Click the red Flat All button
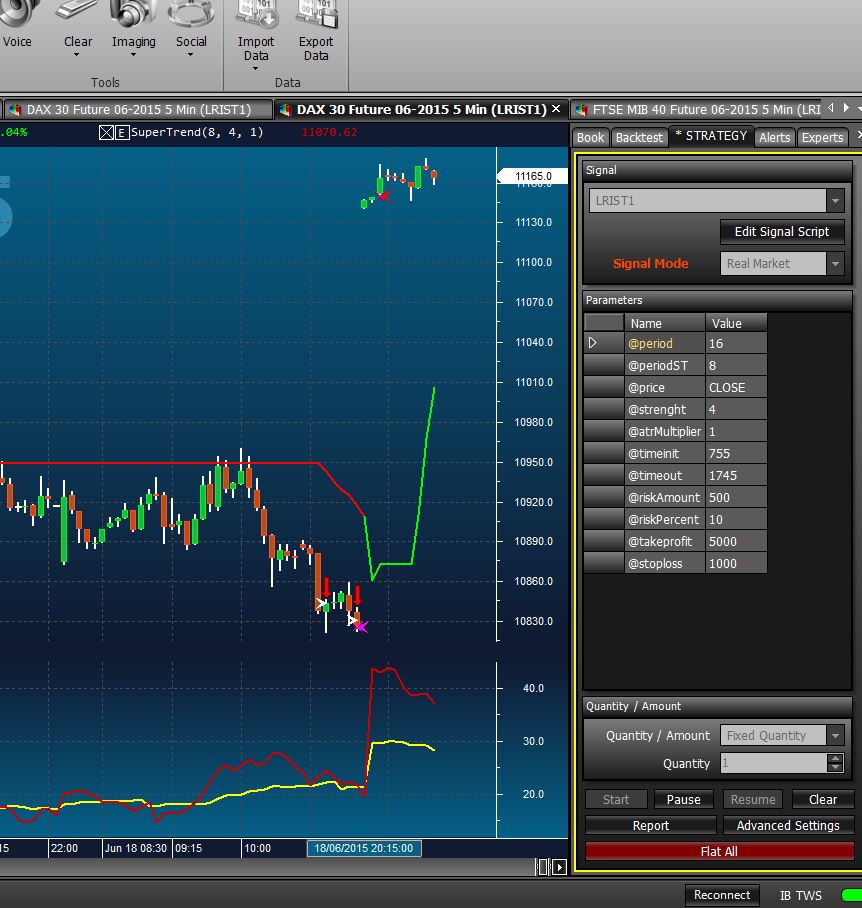The width and height of the screenshot is (862, 908). pyautogui.click(x=719, y=851)
